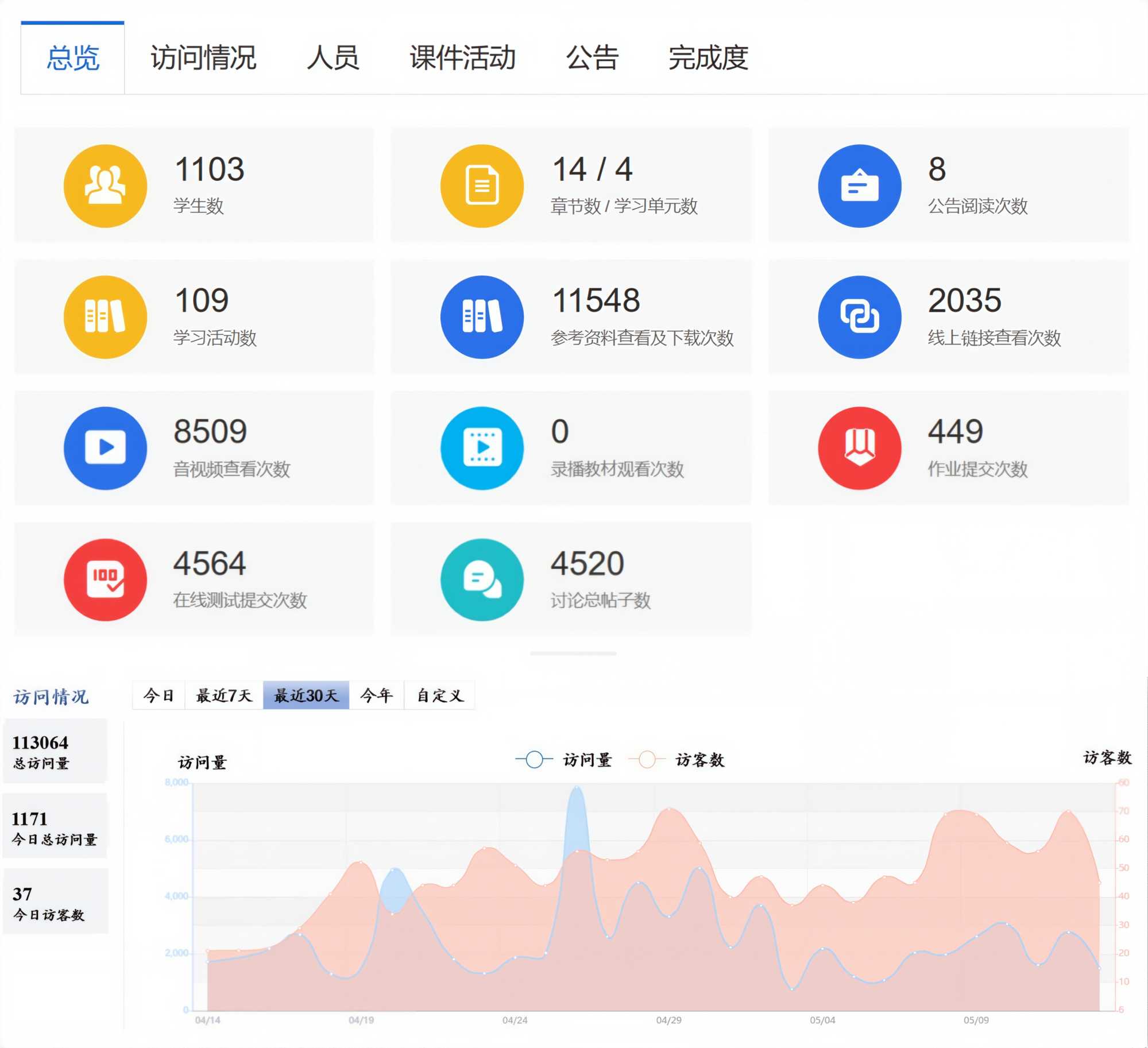Select the 最近7天 time range
Screen dimensions: 1148x1048
point(224,695)
